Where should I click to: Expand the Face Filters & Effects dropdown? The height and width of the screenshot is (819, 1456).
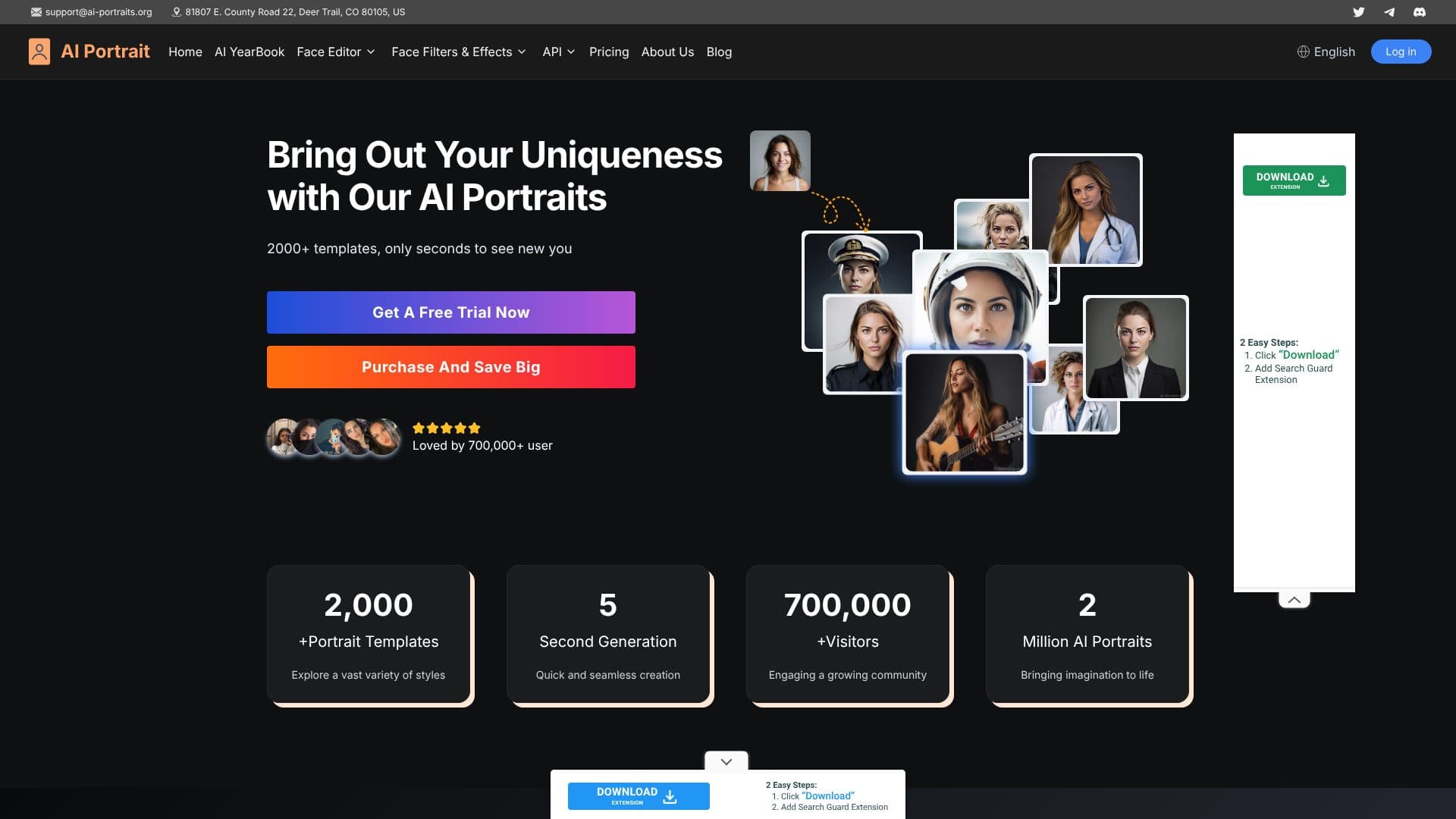459,52
